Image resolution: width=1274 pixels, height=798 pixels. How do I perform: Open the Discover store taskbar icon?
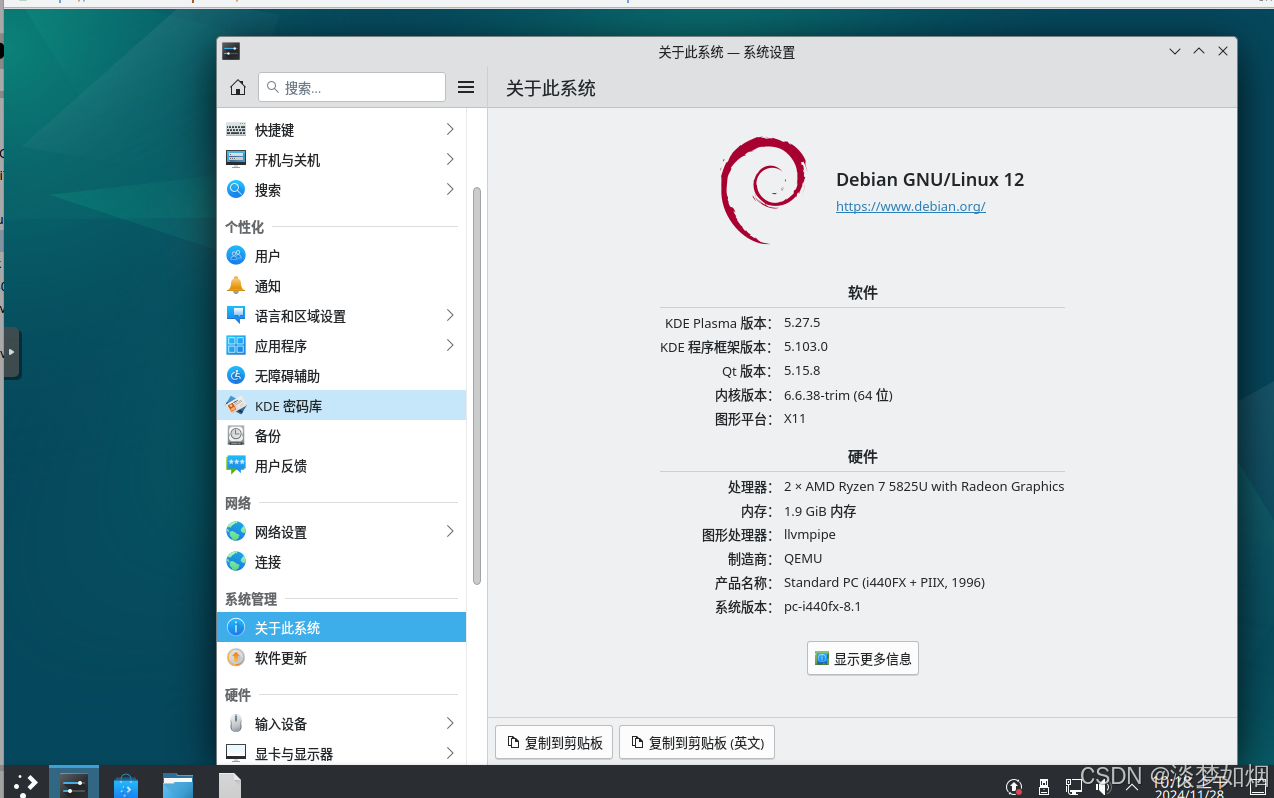(x=126, y=785)
